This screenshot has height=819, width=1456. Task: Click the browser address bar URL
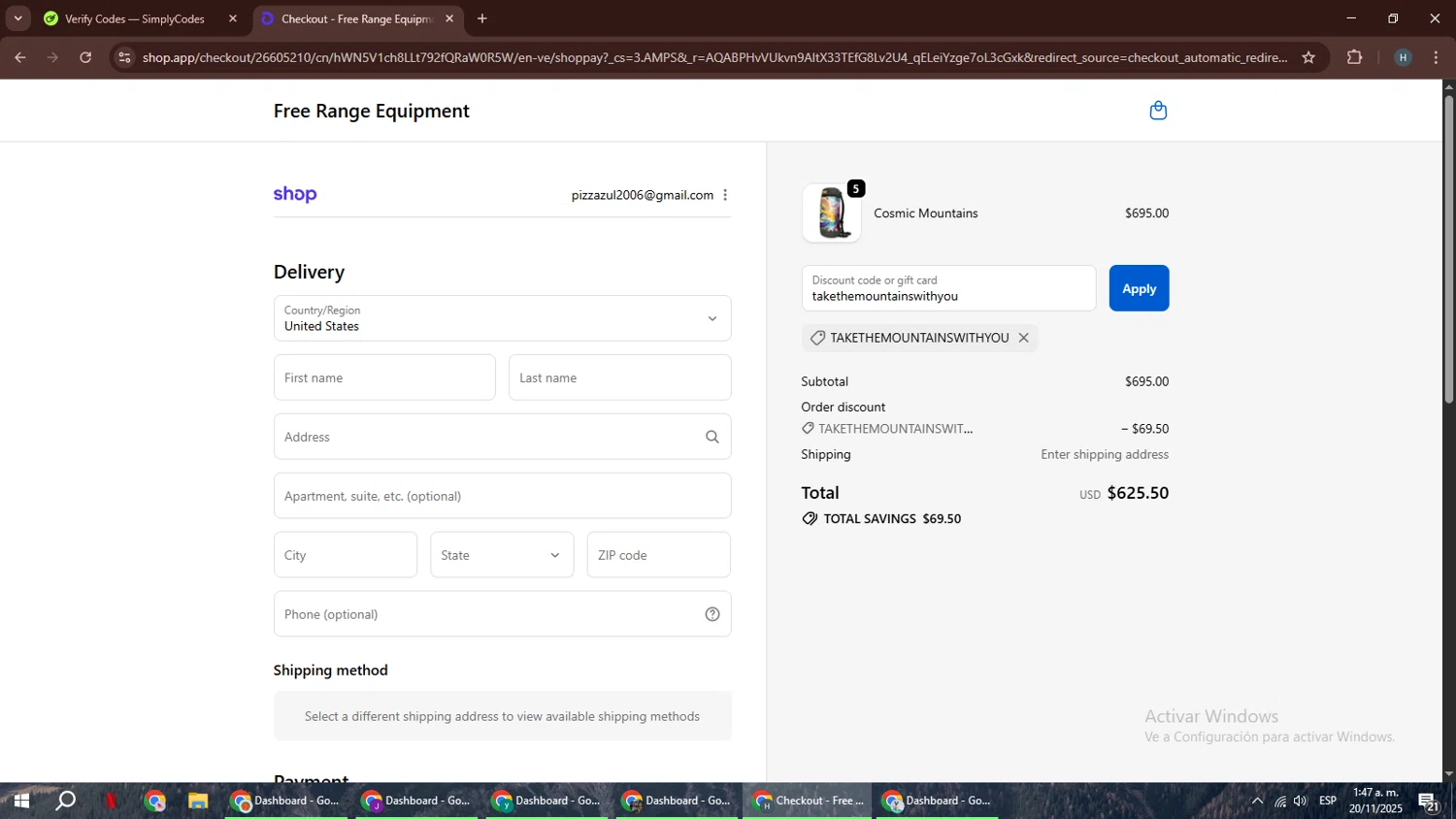point(714,57)
